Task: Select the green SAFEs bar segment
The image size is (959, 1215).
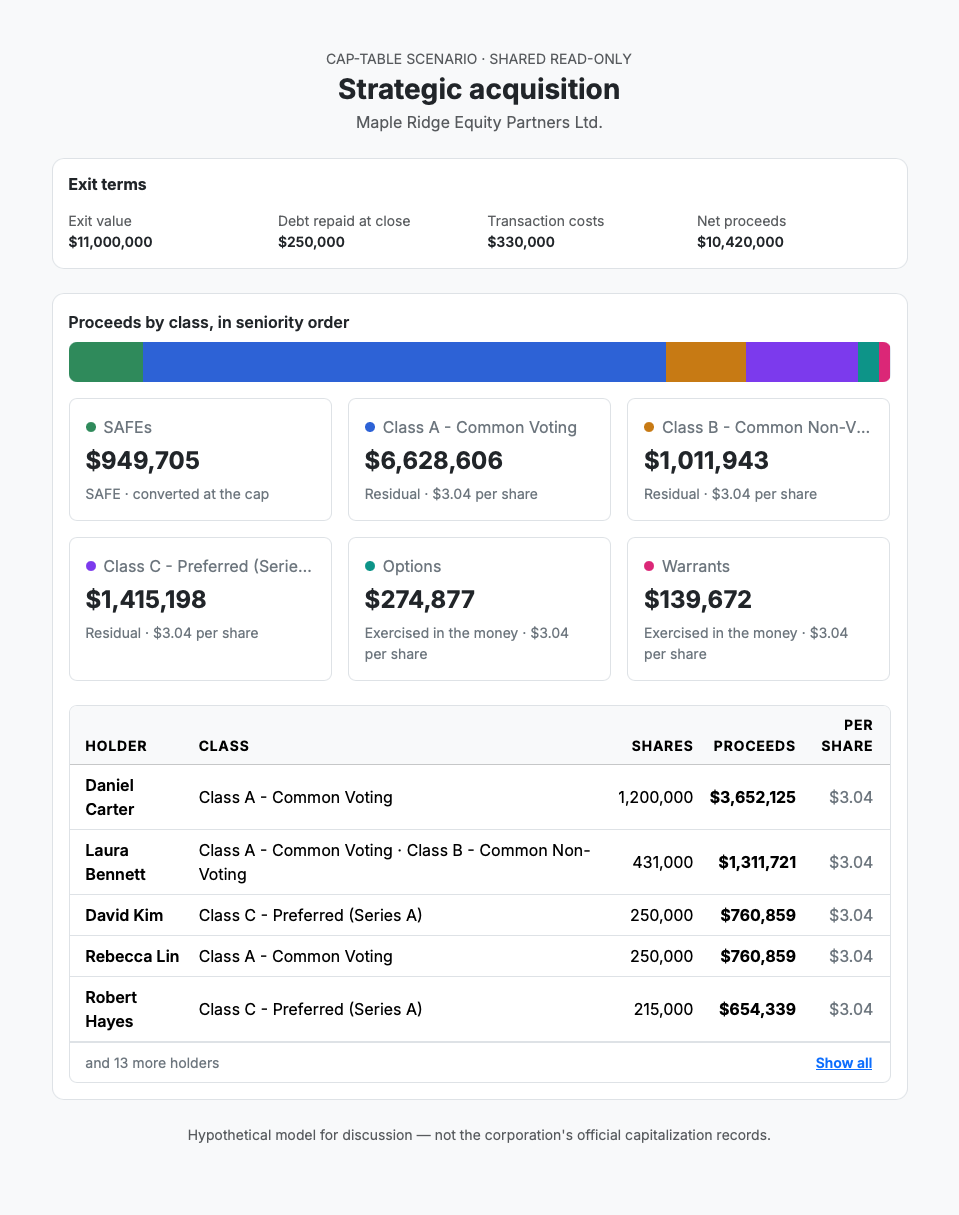Action: (x=106, y=362)
